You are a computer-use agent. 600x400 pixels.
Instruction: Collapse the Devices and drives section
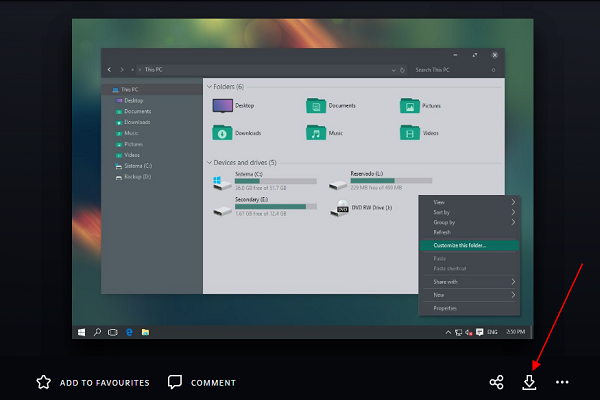click(208, 162)
